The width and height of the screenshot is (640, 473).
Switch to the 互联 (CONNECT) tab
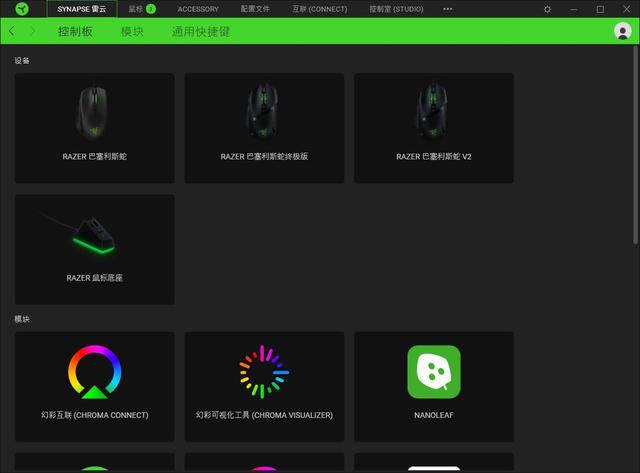(x=320, y=9)
